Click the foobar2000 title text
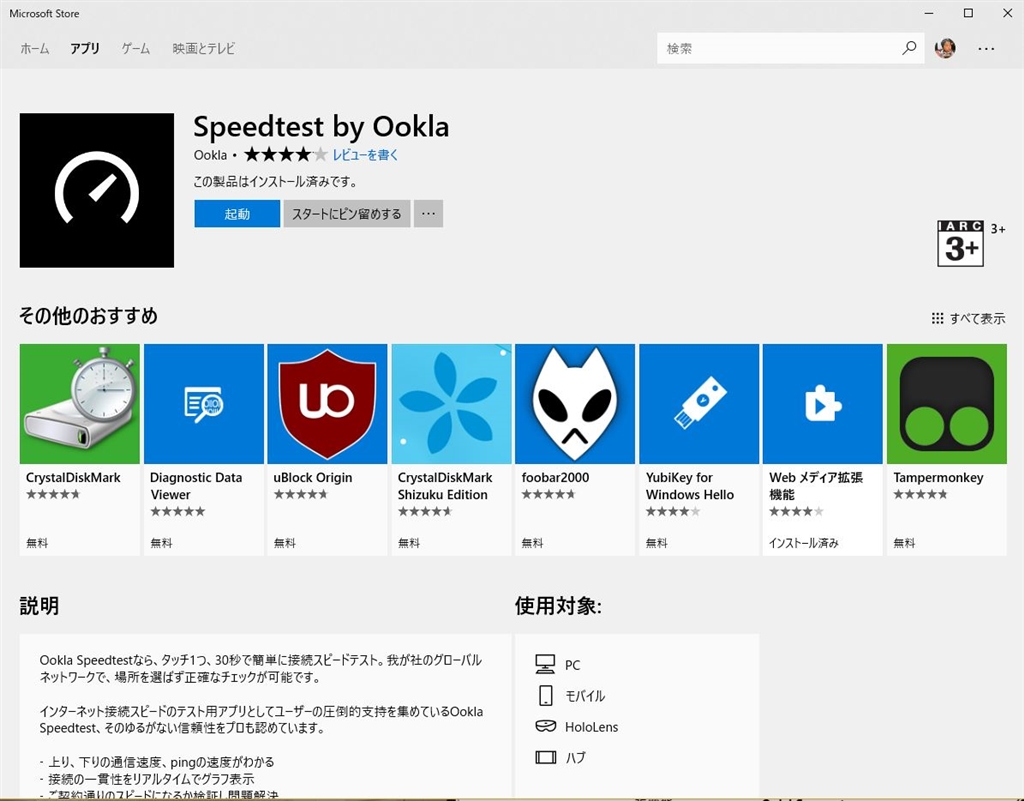 (555, 477)
